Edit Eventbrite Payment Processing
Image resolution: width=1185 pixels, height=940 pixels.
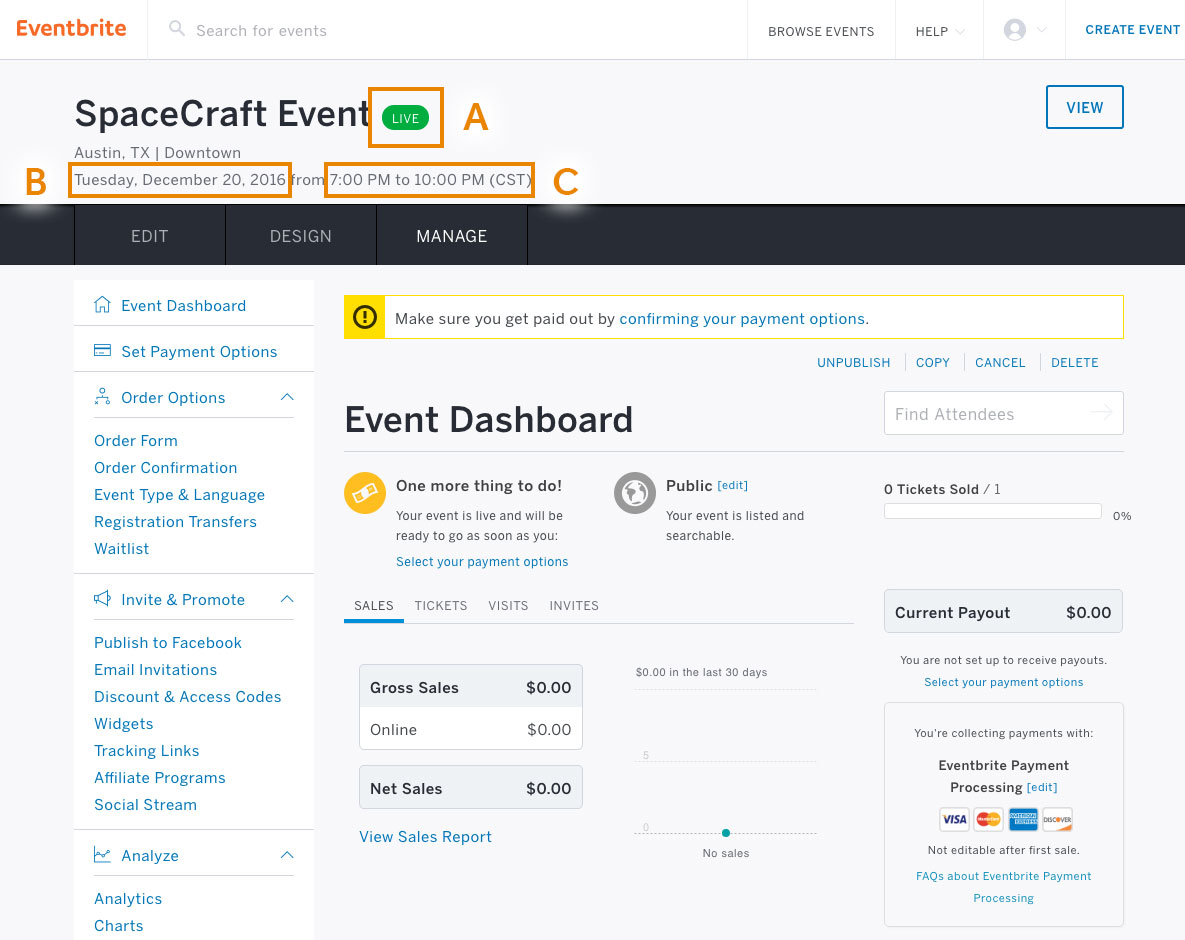pos(1041,787)
